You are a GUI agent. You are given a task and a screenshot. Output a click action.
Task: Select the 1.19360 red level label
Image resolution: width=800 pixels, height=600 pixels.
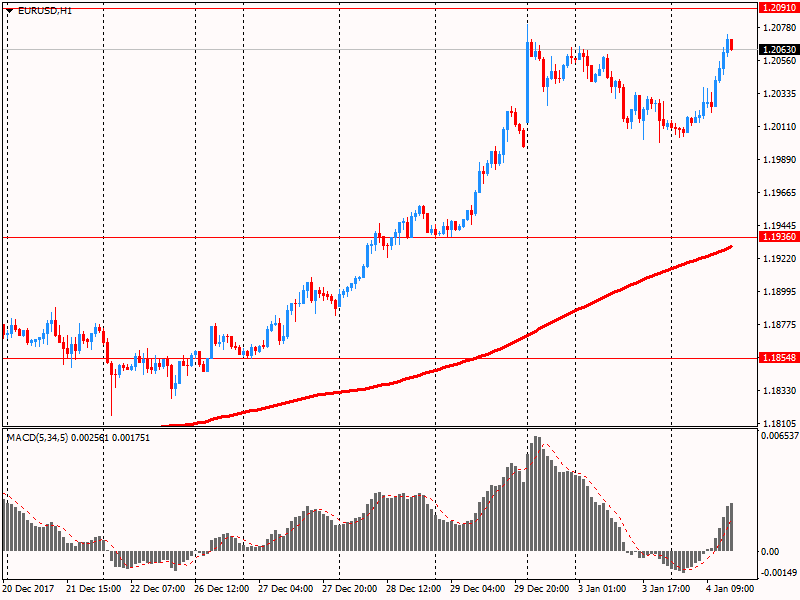pos(779,237)
